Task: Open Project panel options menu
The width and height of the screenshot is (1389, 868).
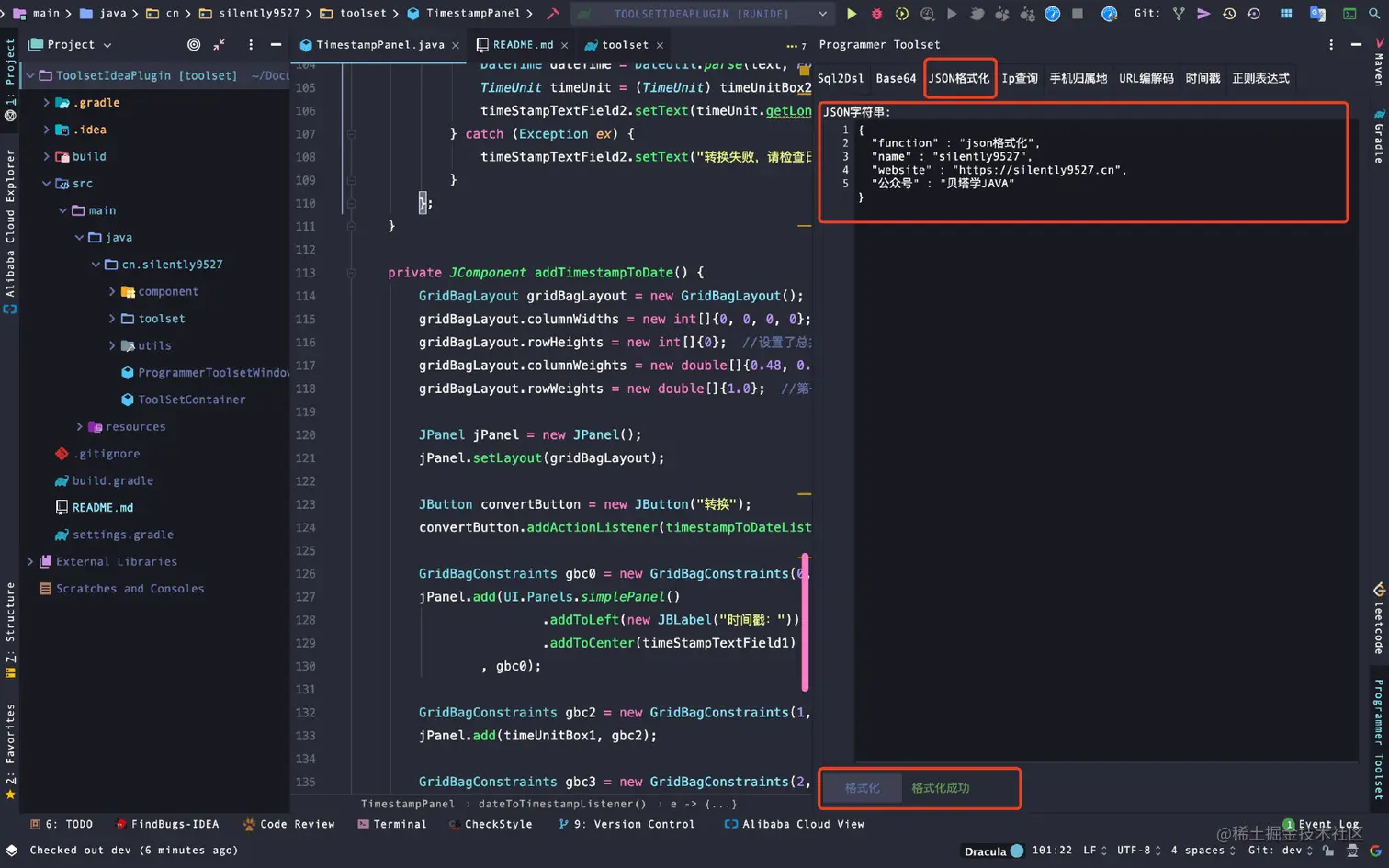Action: coord(251,44)
